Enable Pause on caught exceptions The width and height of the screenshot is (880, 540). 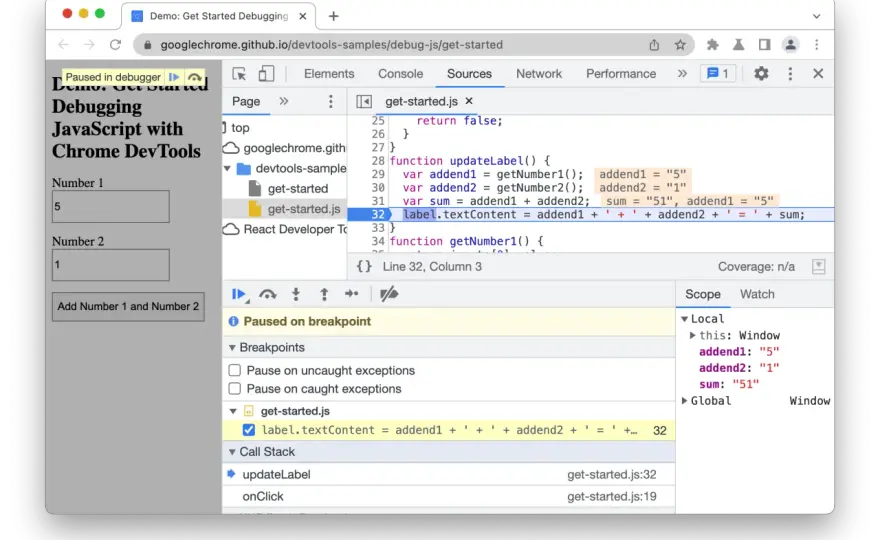click(235, 389)
